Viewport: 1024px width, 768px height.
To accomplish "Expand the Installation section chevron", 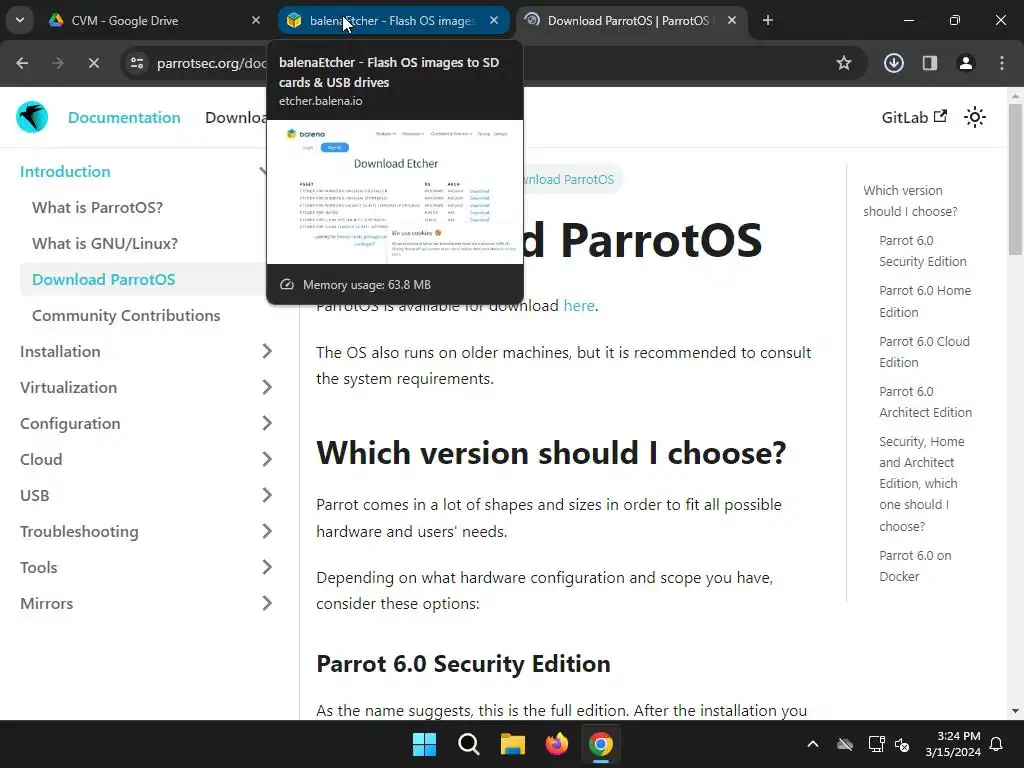I will pos(266,351).
